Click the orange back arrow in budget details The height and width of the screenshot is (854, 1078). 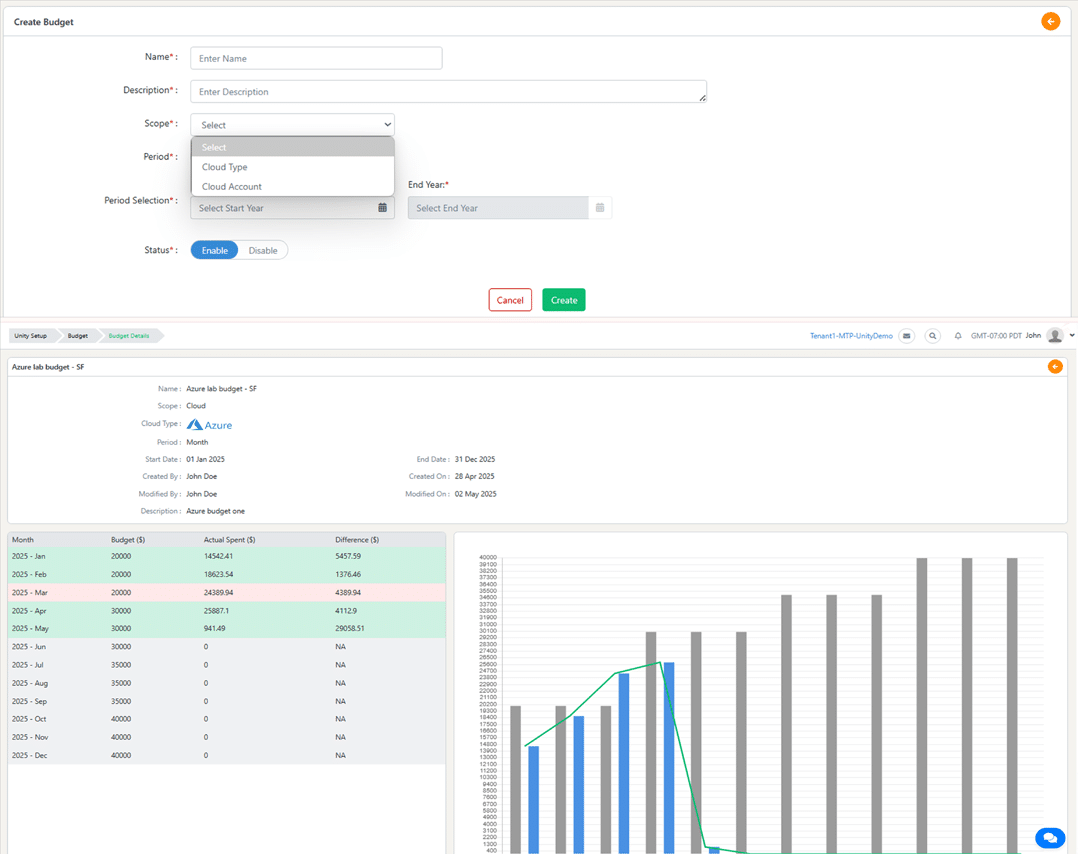[1055, 367]
